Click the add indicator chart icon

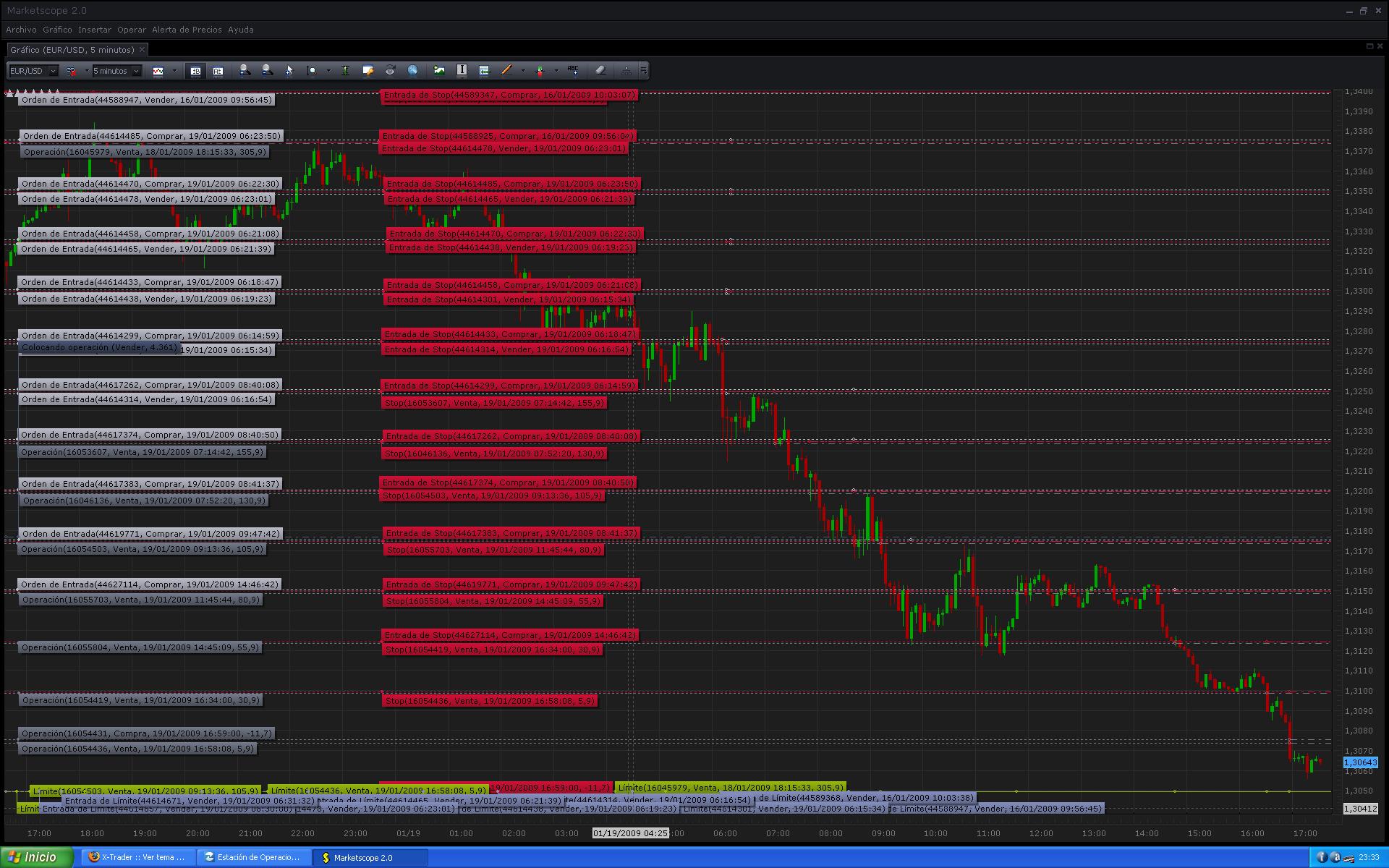(x=438, y=70)
